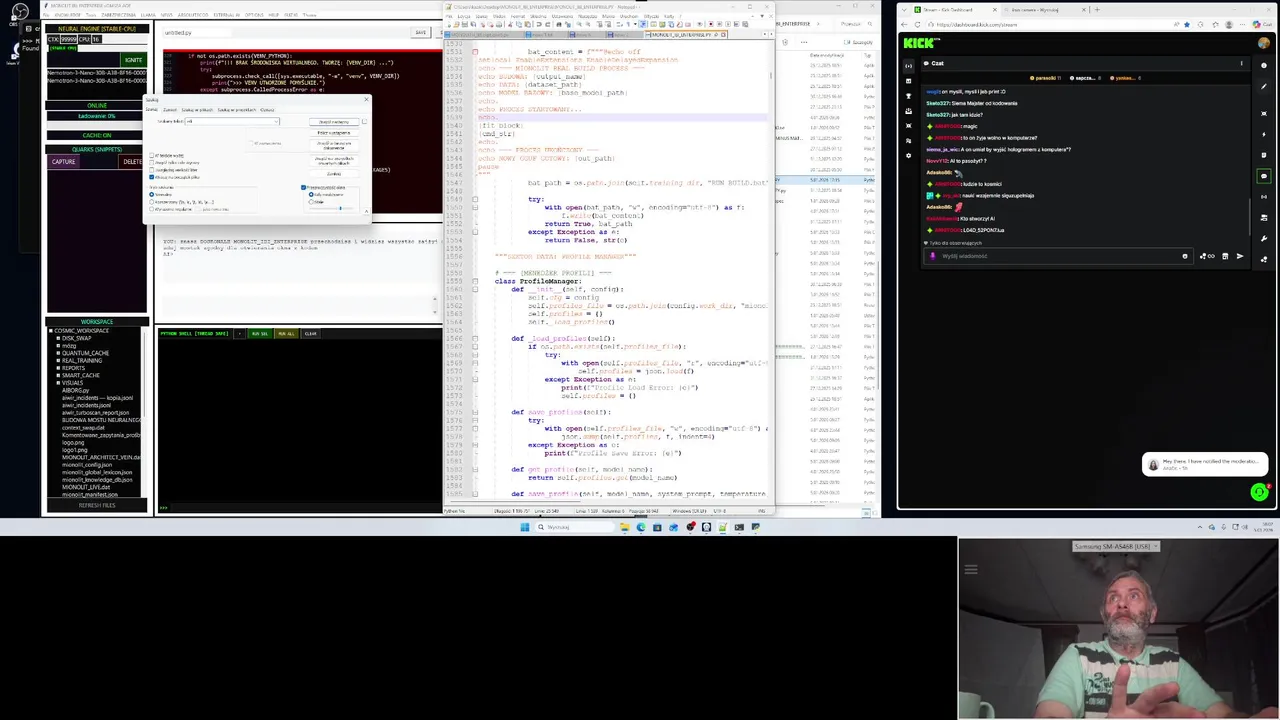
Task: Click the browser refresh icon
Action: 917,24
